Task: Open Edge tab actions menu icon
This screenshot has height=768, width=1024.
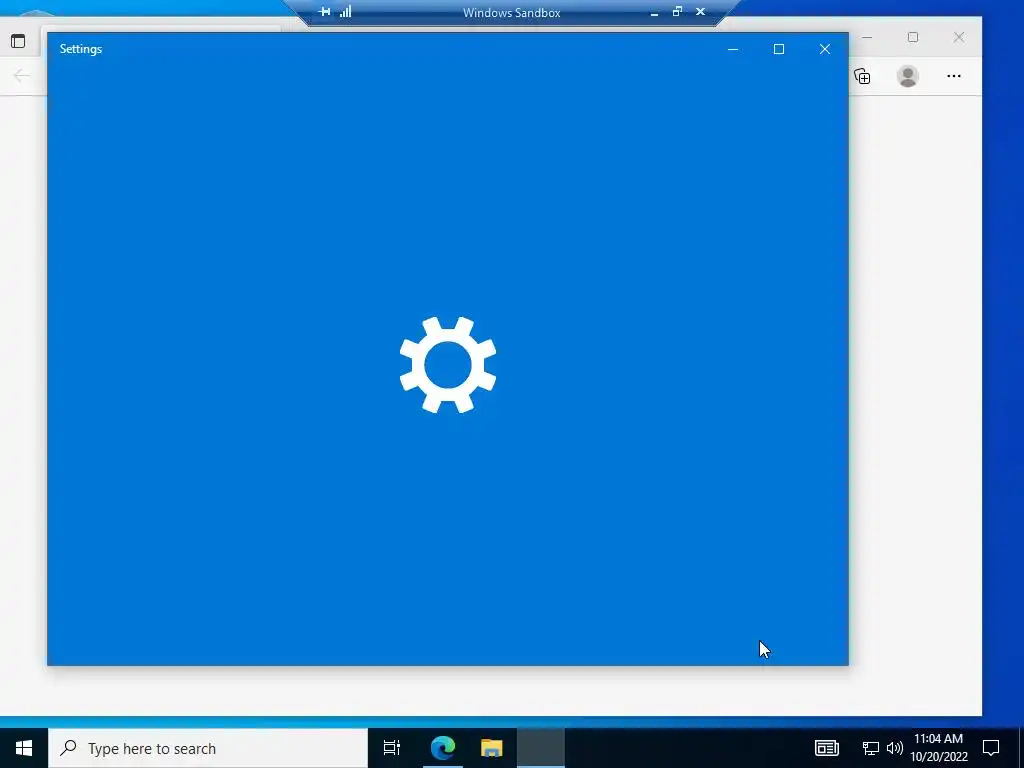Action: [x=18, y=41]
